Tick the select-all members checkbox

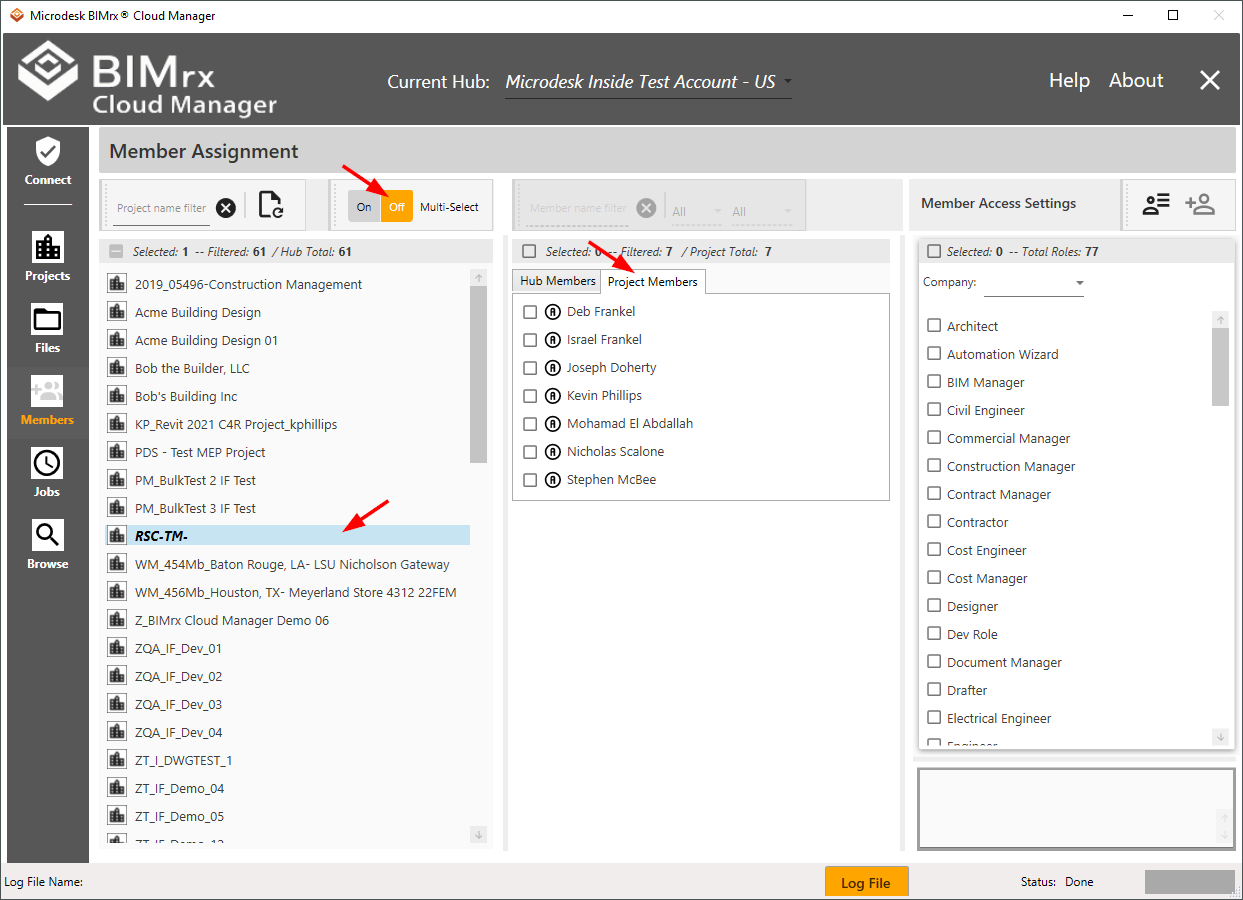[x=529, y=252]
